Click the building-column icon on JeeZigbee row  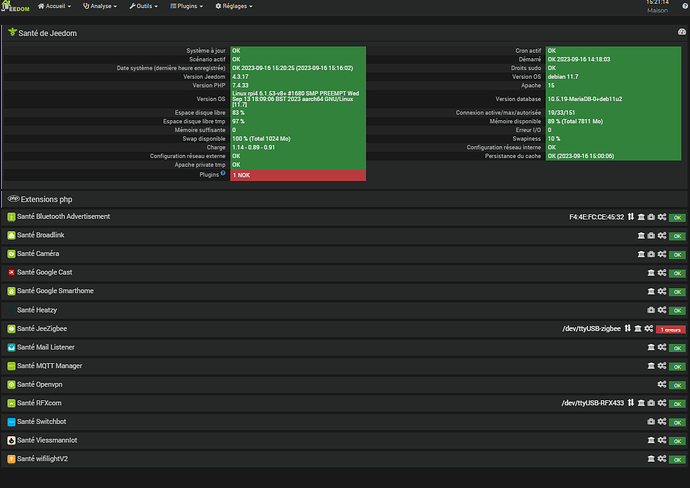pyautogui.click(x=638, y=329)
